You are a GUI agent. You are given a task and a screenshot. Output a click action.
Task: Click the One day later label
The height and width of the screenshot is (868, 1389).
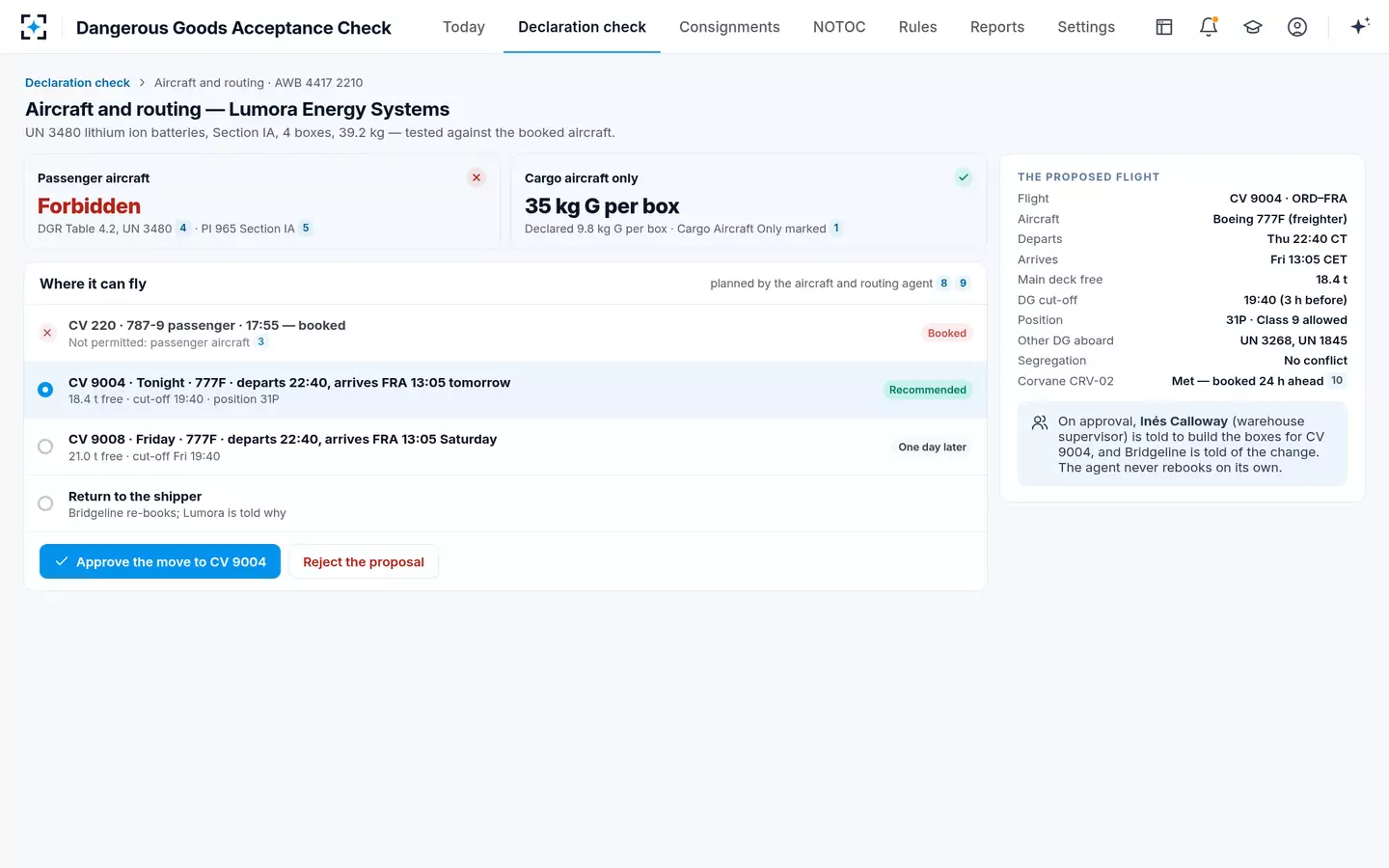tap(933, 447)
